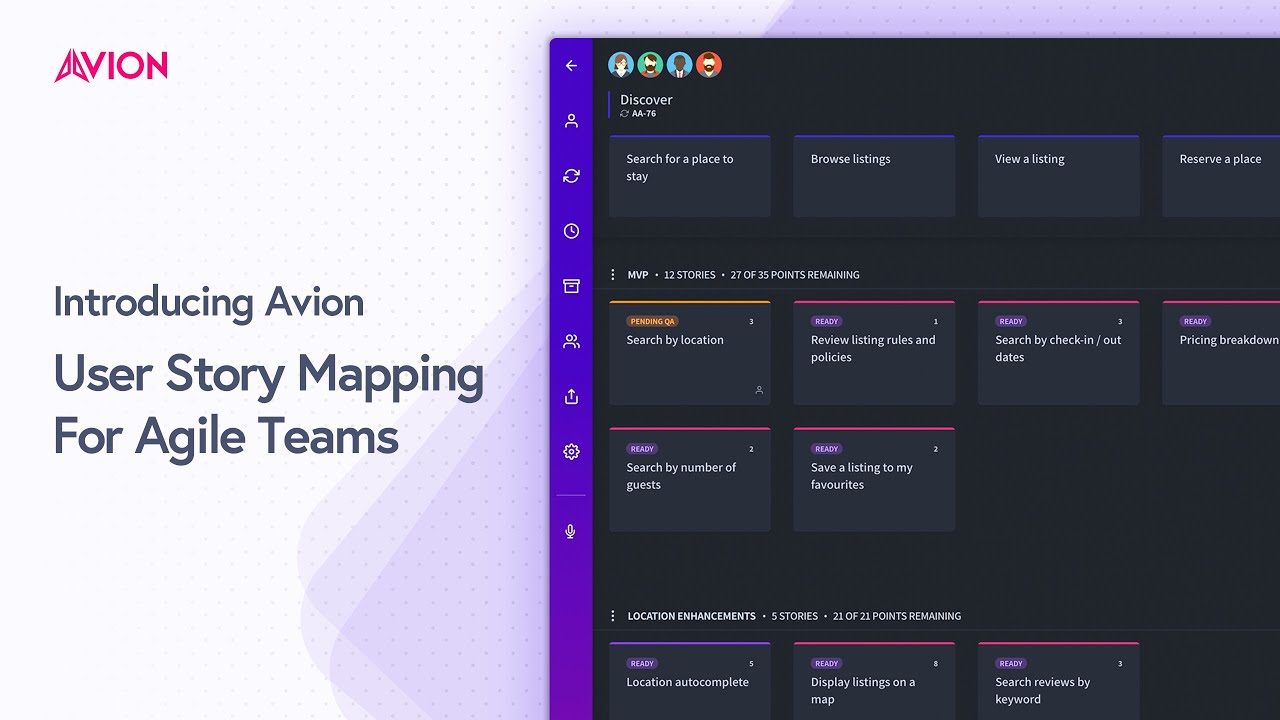Screen dimensions: 1280x720
Task: Open the View a listing step card
Action: (x=1058, y=176)
